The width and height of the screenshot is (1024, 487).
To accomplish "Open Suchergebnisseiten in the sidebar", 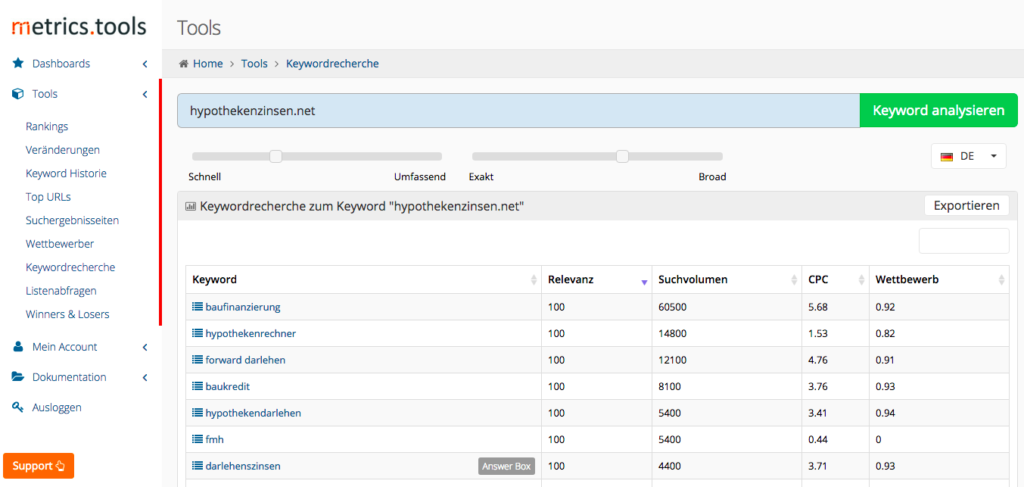I will [x=72, y=220].
